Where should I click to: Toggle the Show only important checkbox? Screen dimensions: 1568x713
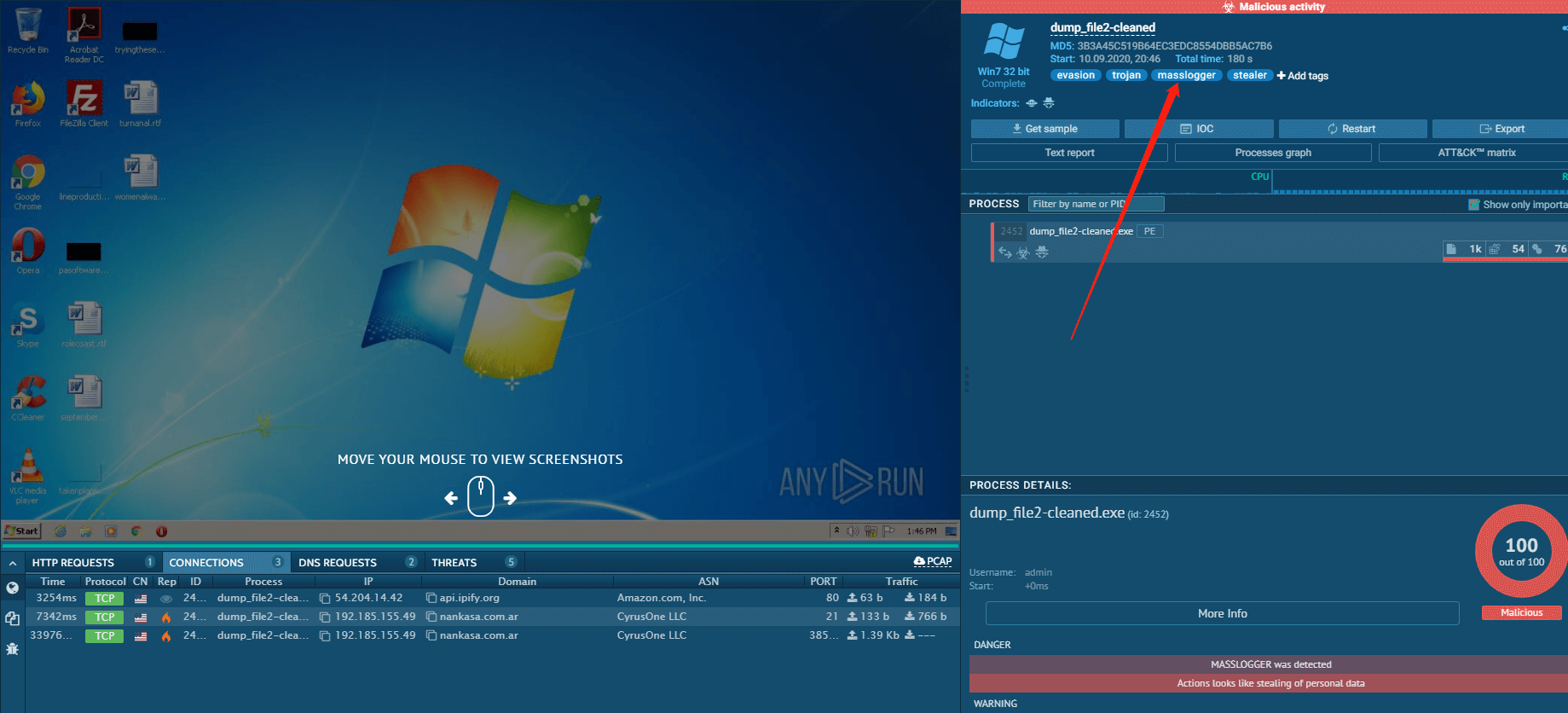[1473, 205]
